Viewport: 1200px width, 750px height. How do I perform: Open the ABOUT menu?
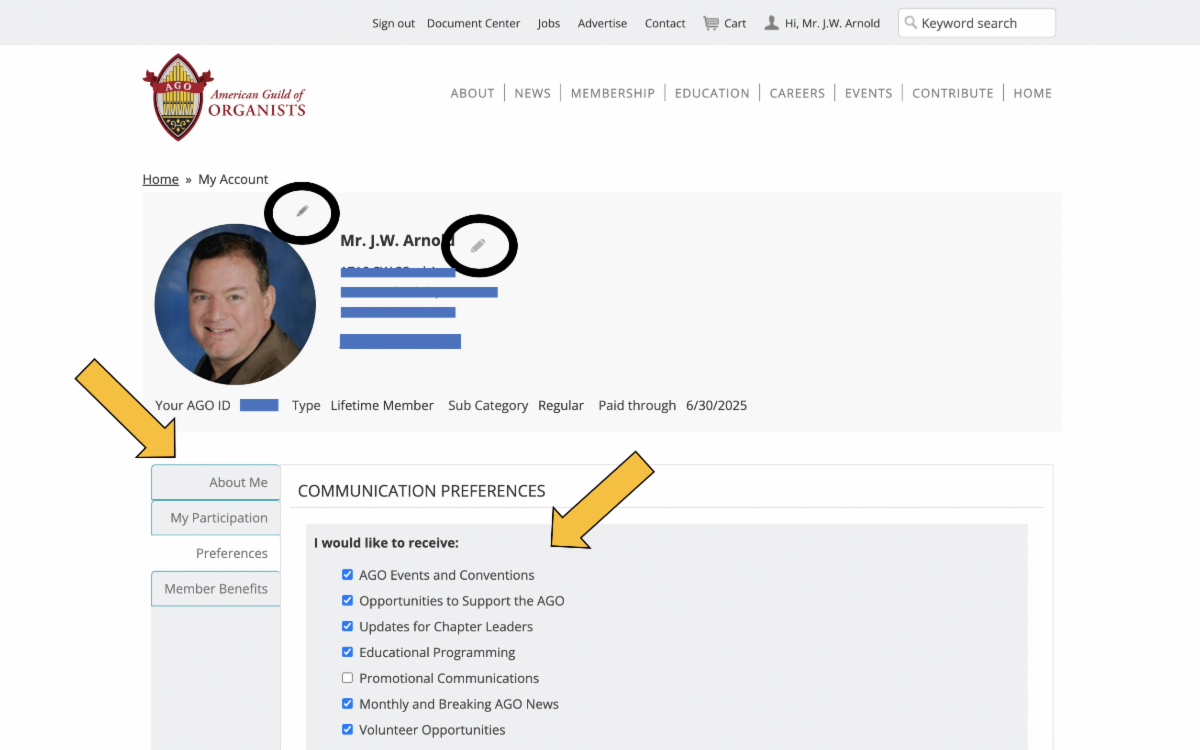pos(472,93)
